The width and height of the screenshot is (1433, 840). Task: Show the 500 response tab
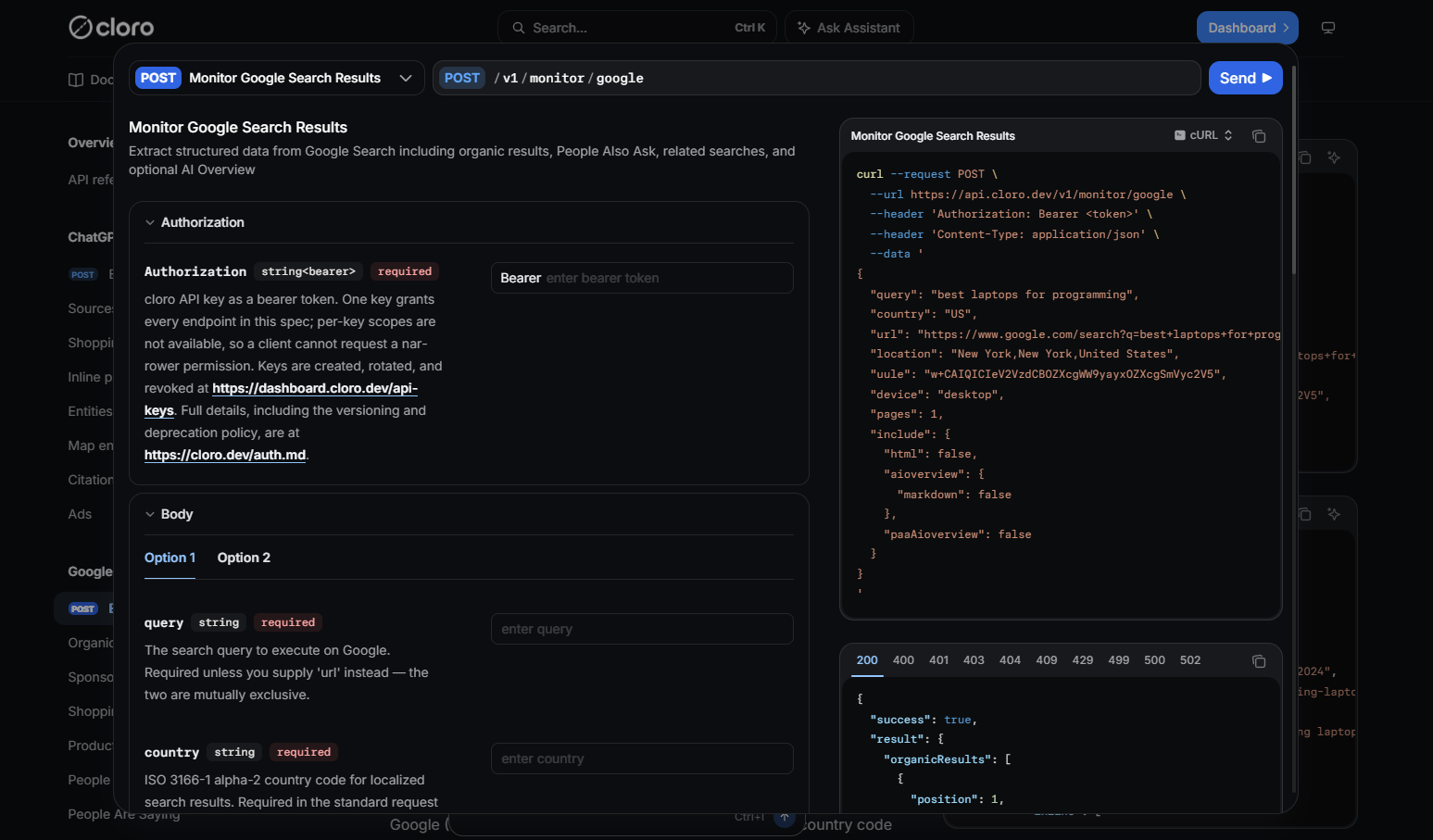pos(1154,660)
